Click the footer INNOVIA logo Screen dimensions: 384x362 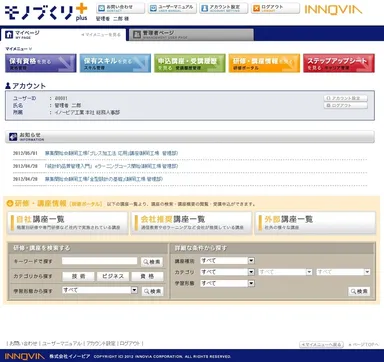[x=24, y=356]
